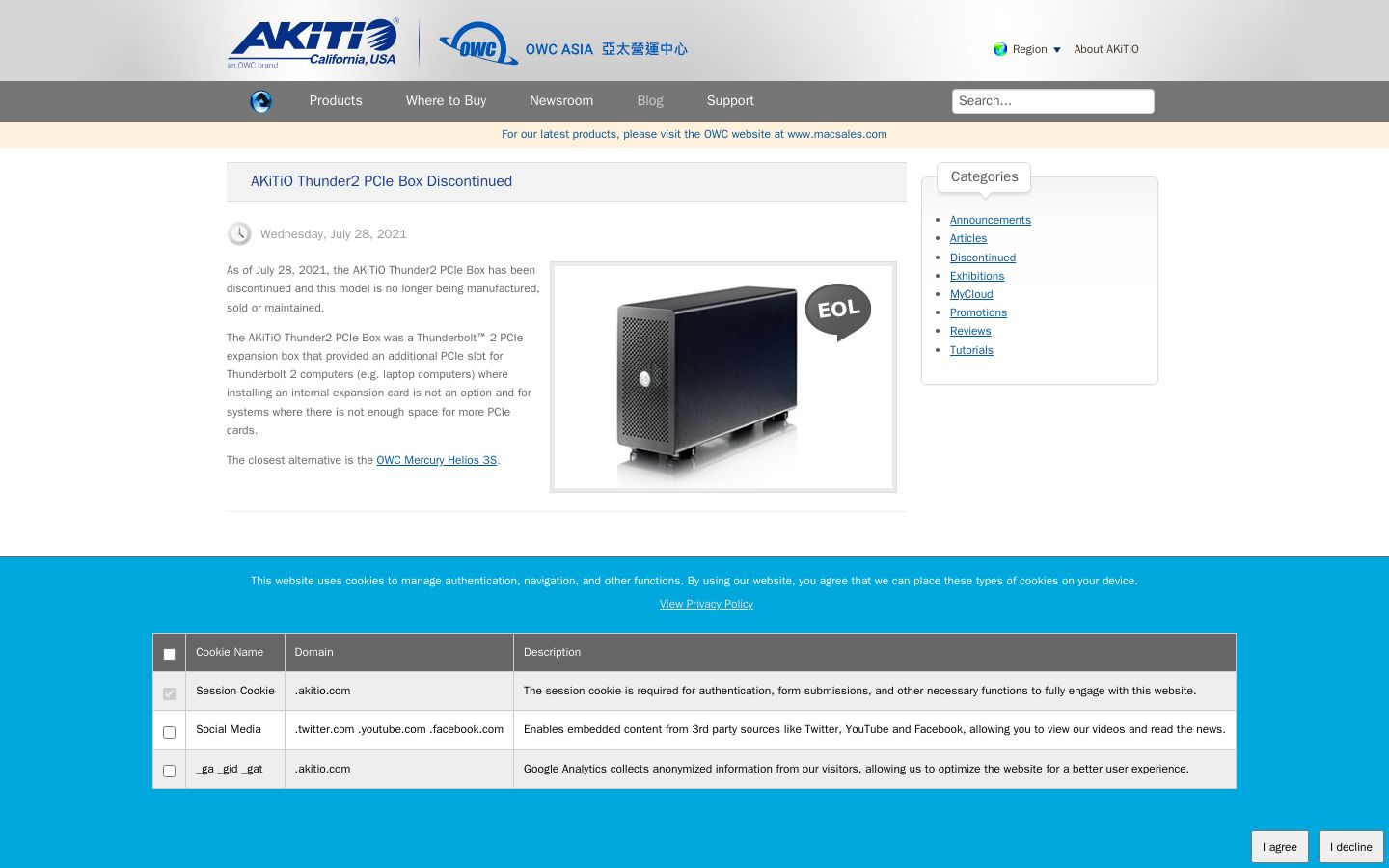Open the Tutorials category
Screen dimensions: 1389x868
(x=971, y=350)
